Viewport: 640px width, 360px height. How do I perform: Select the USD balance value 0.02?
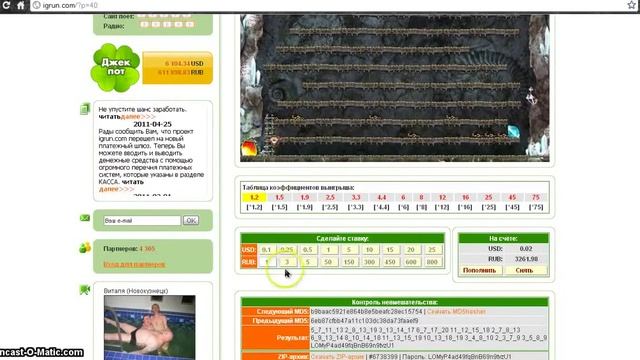[526, 248]
